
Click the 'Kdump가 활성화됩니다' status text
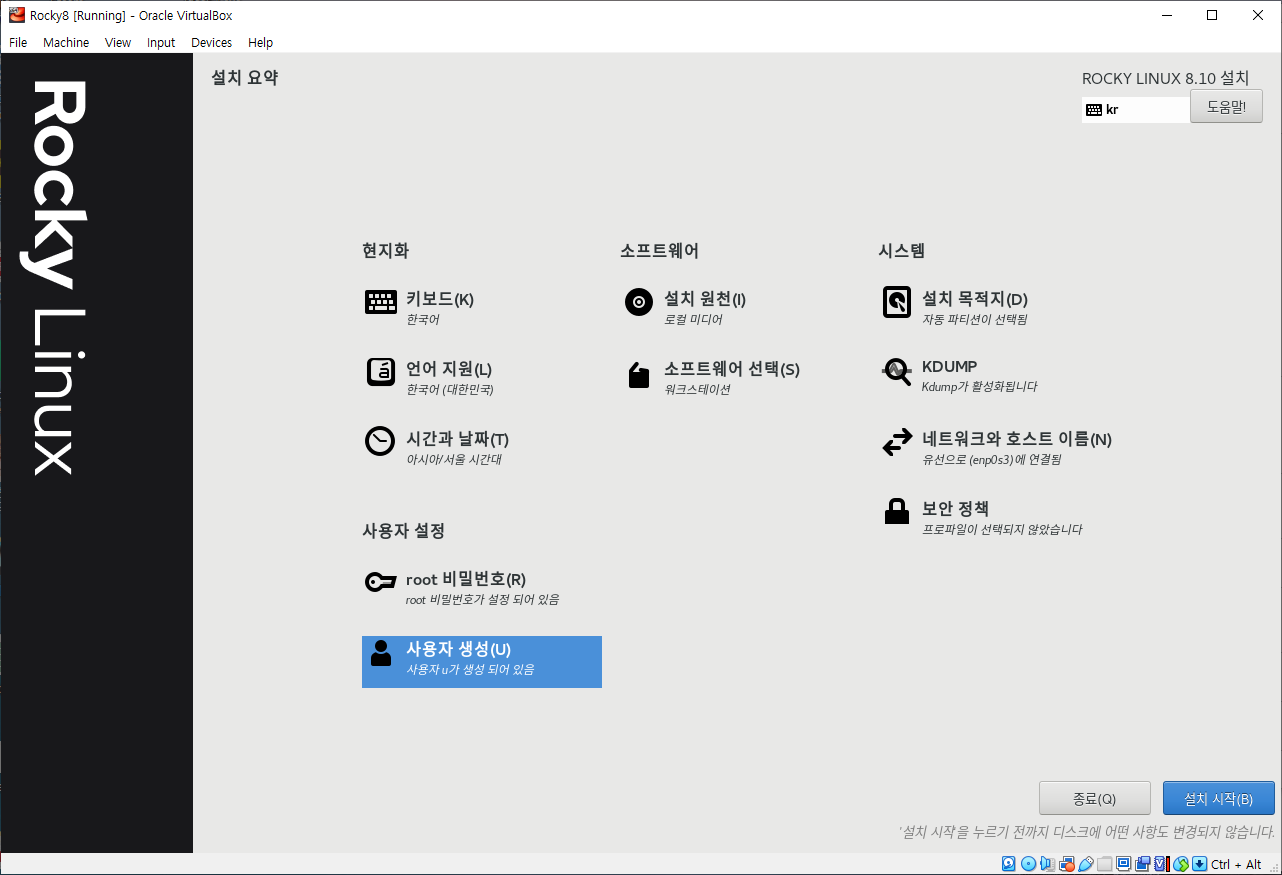[980, 387]
